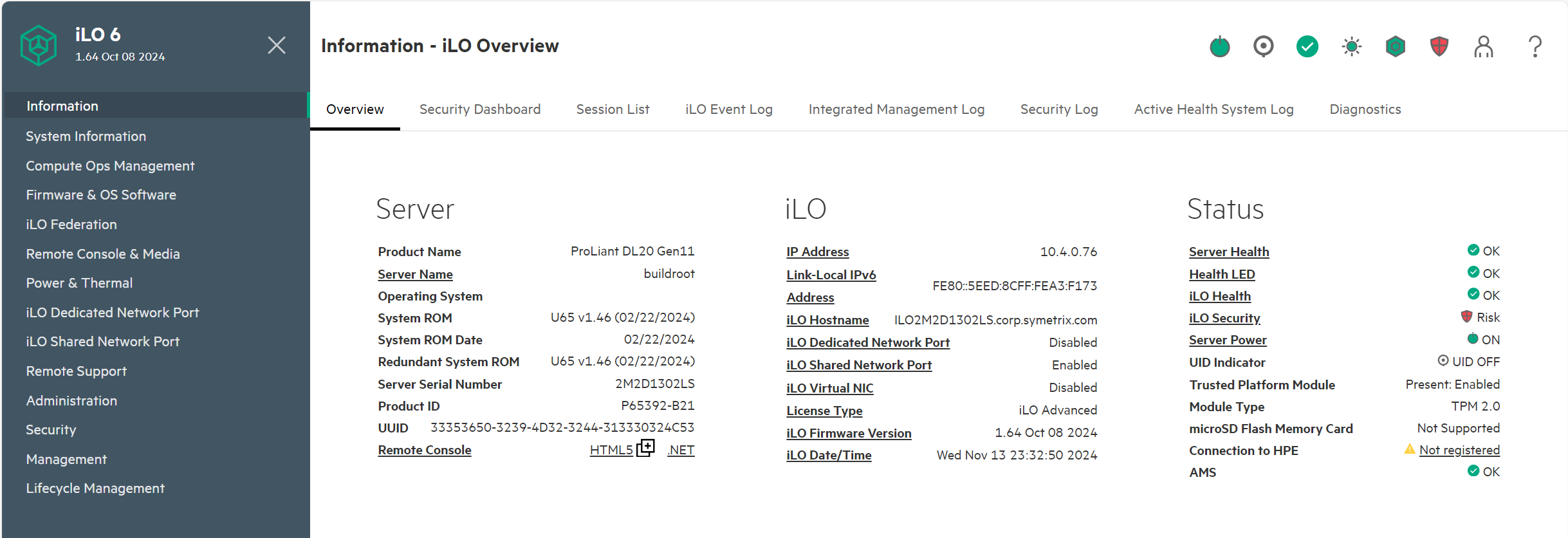Open iLO Shared Network Port link in iLO section

(x=859, y=365)
